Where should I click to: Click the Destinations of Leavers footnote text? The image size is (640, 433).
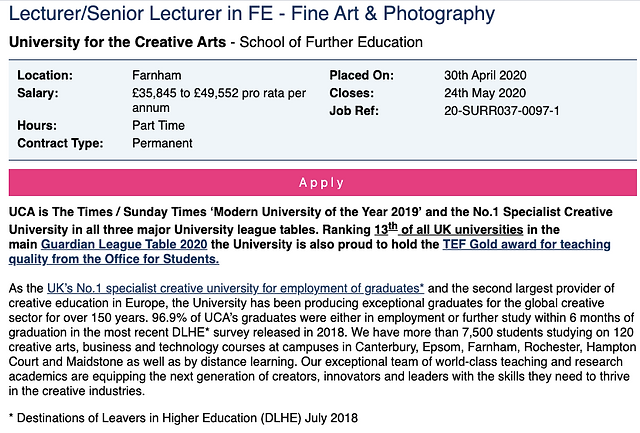point(183,418)
